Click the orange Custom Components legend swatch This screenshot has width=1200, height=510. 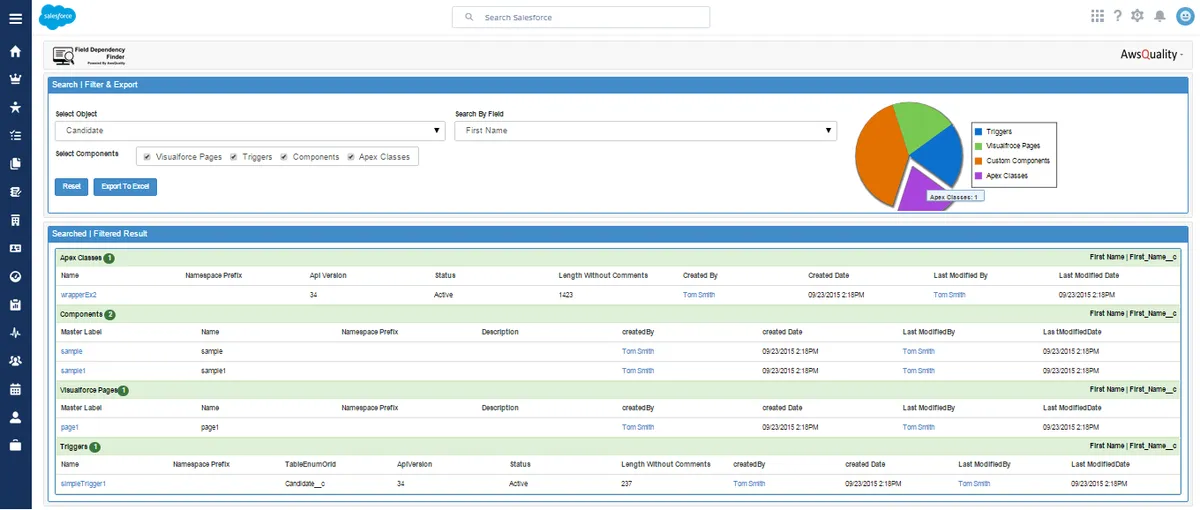click(979, 161)
